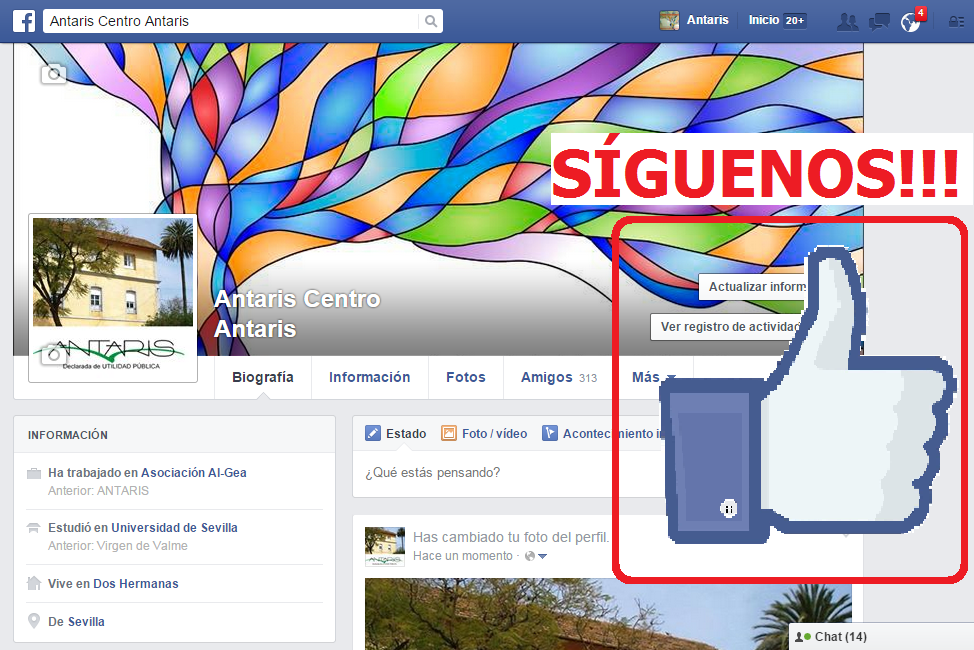Image resolution: width=974 pixels, height=650 pixels.
Task: Open Sevilla hometown link
Action: pyautogui.click(x=86, y=621)
